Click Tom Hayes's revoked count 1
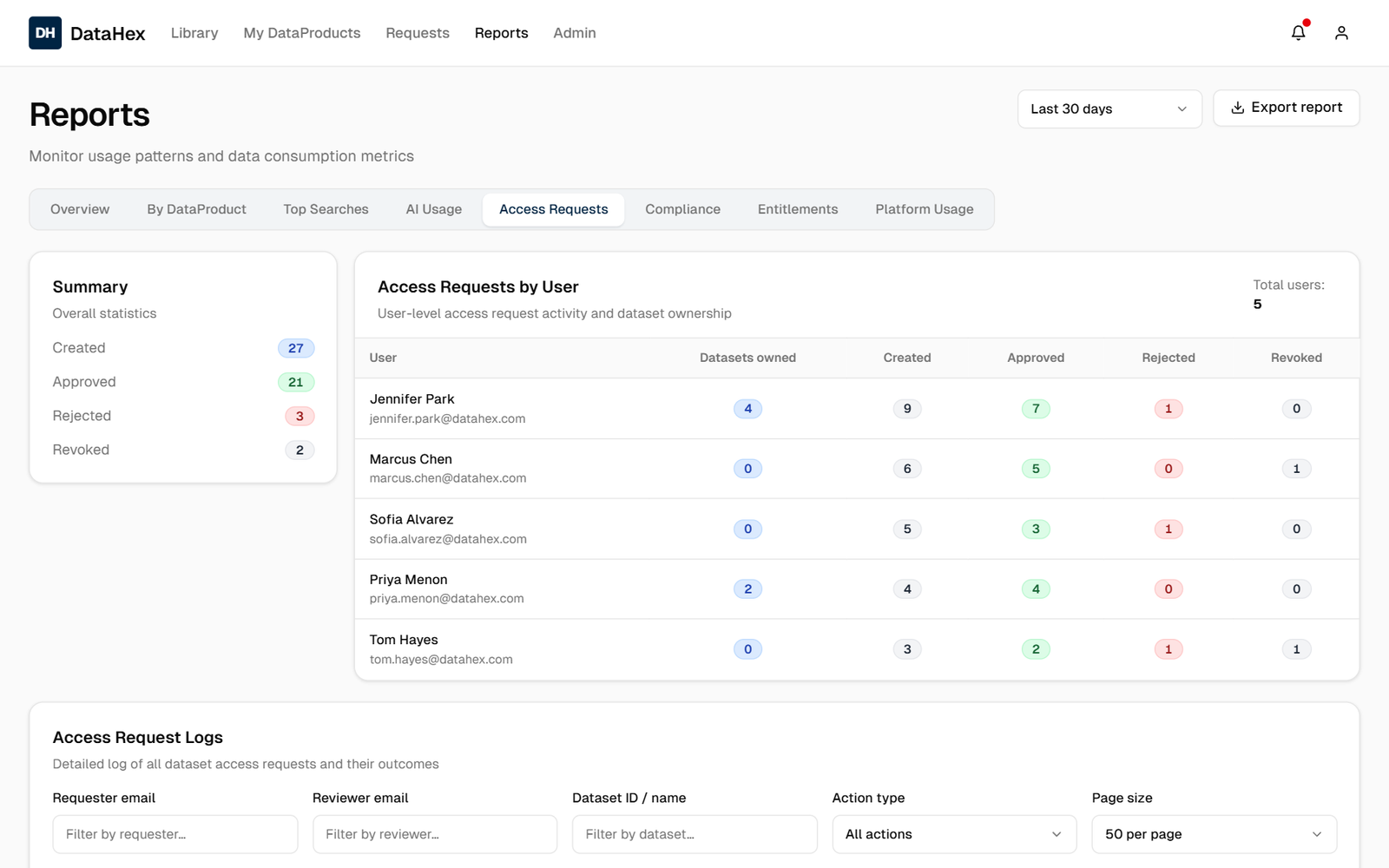Viewport: 1389px width, 868px height. [x=1296, y=649]
